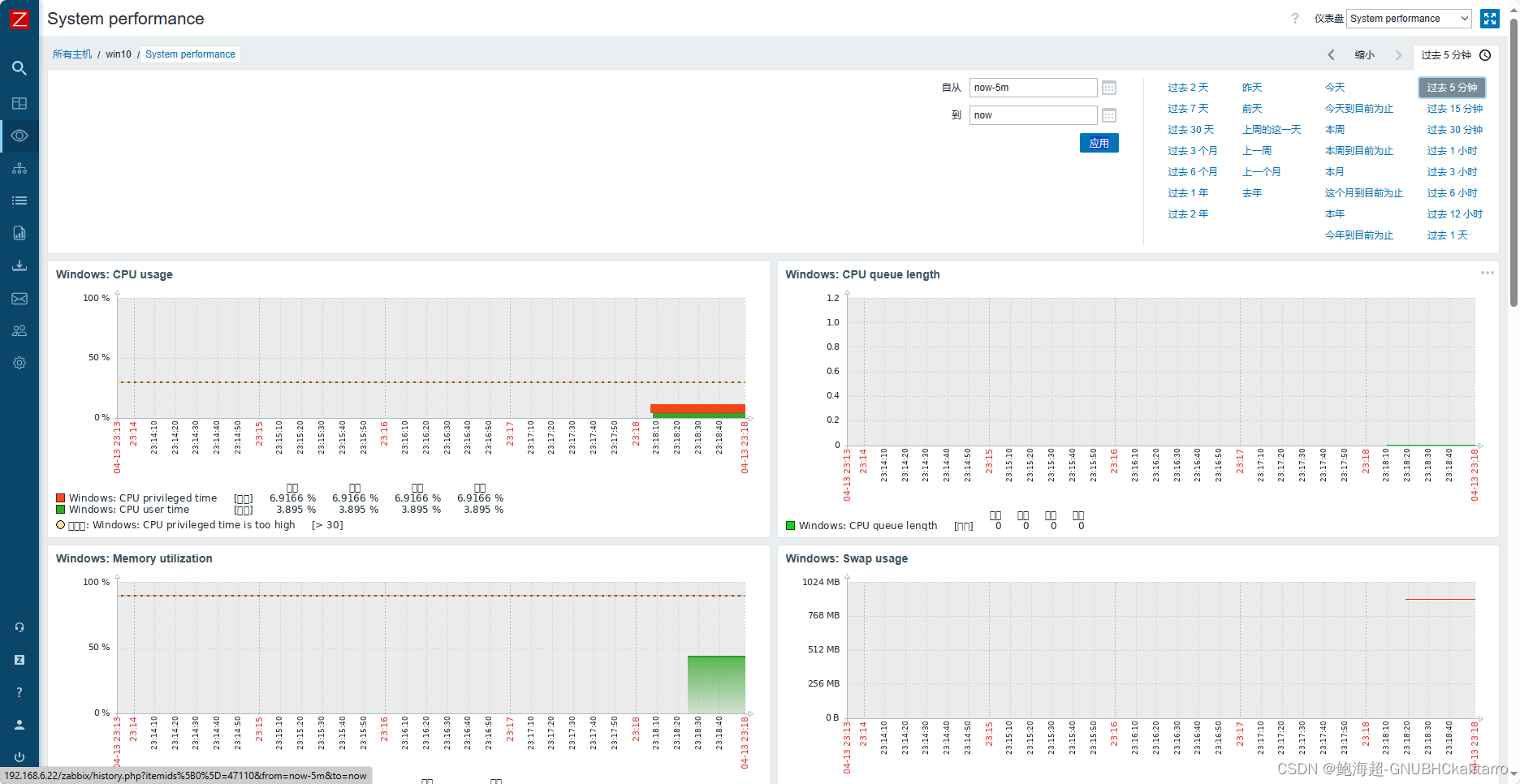1520x784 pixels.
Task: Open the Integrations Z icon
Action: click(19, 660)
